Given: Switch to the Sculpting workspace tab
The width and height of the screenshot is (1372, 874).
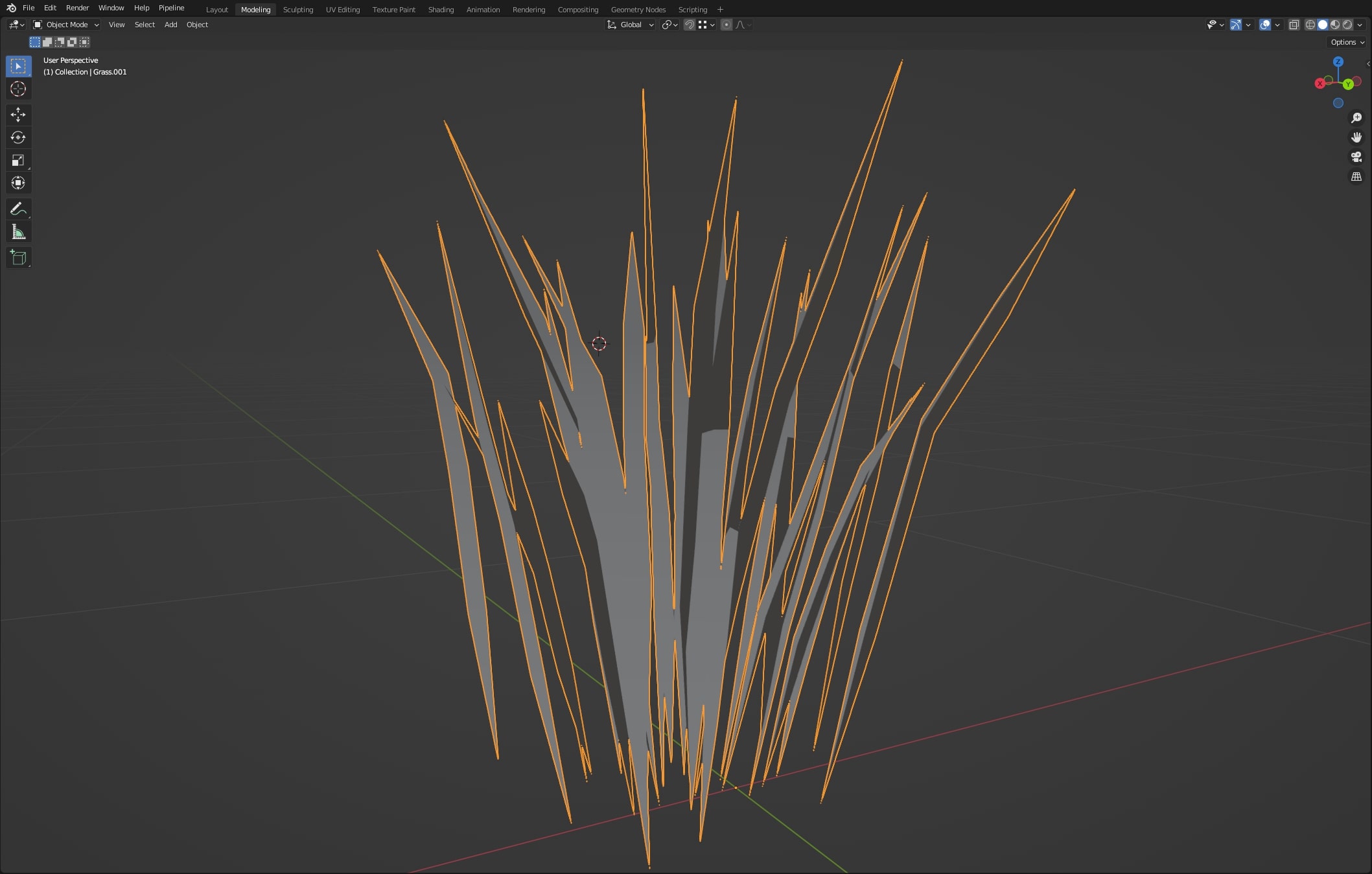Looking at the screenshot, I should (x=297, y=10).
